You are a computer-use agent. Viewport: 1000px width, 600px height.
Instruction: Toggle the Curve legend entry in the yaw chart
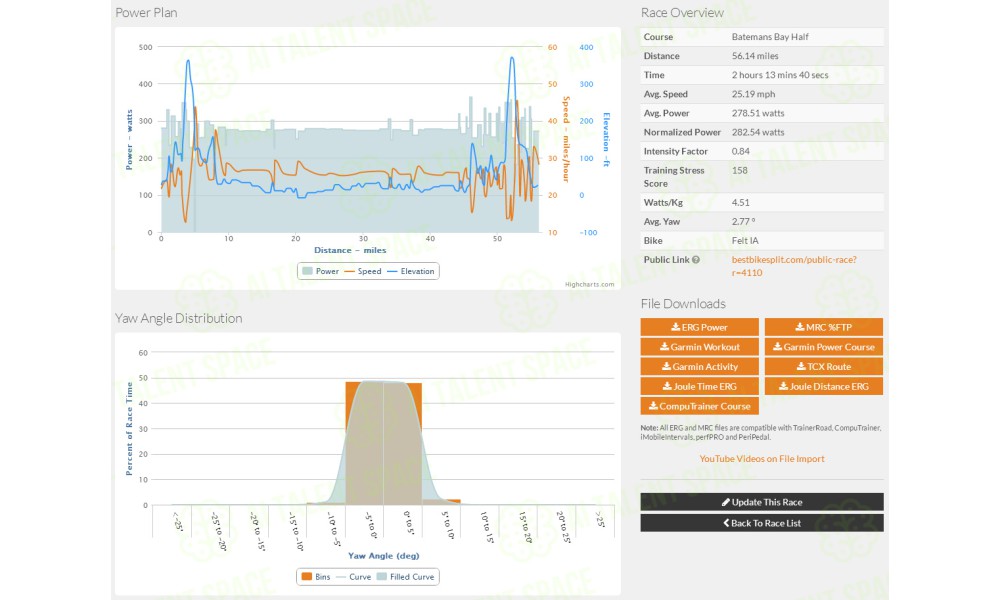[x=353, y=576]
